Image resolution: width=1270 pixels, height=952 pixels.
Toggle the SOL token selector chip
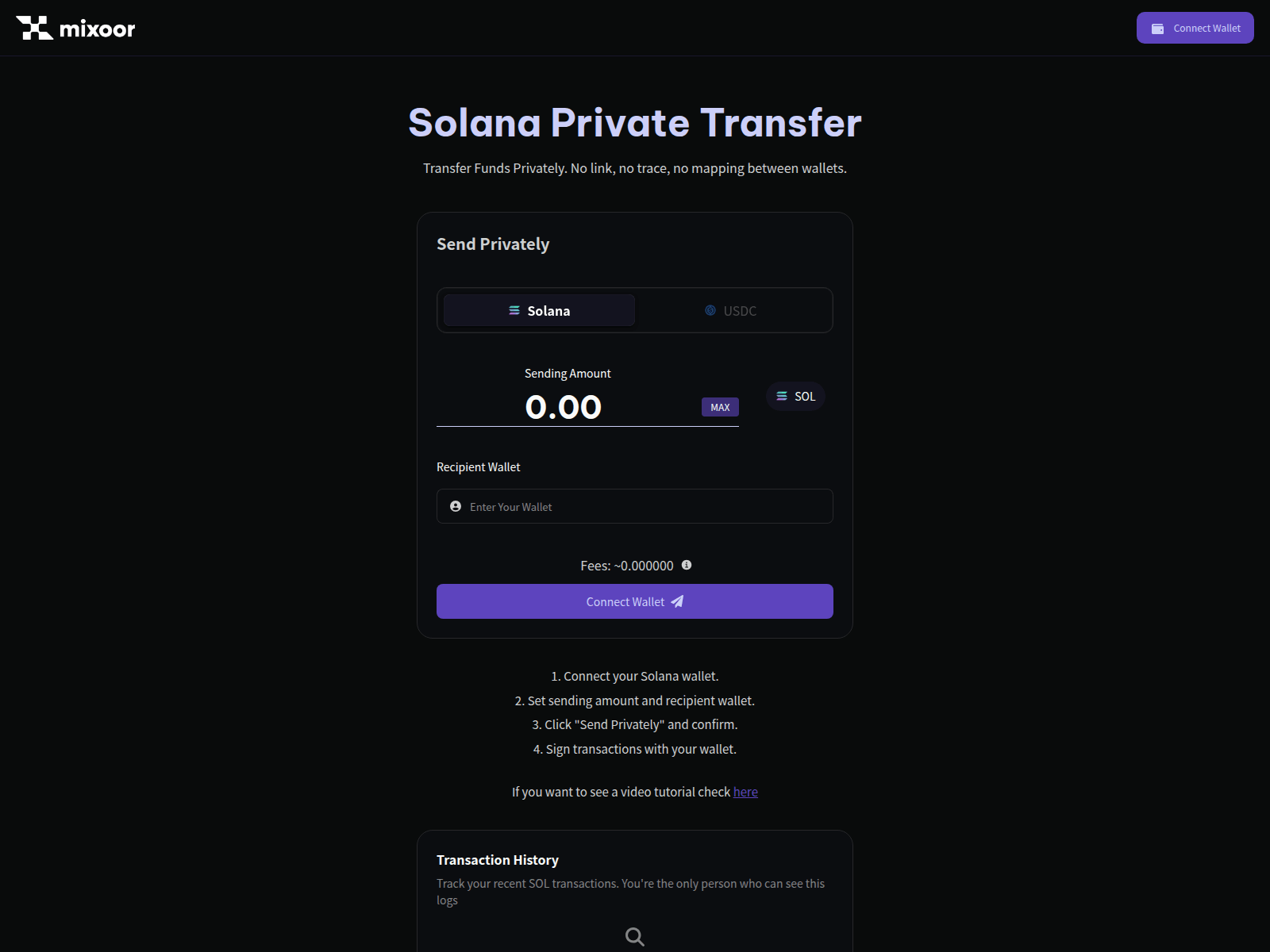pos(795,396)
